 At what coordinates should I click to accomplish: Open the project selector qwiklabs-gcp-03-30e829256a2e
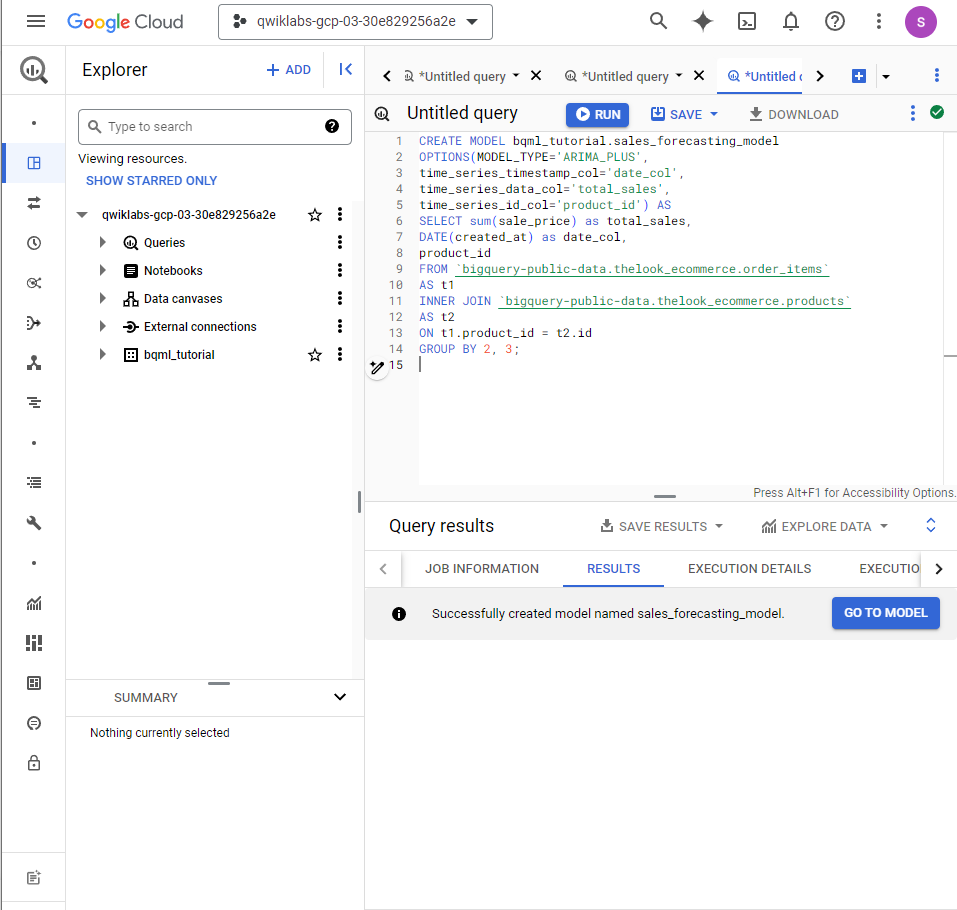pyautogui.click(x=355, y=22)
